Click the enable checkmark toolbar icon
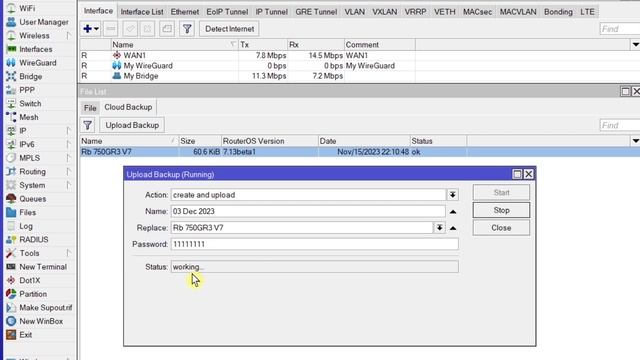This screenshot has height=360, width=640. (130, 29)
